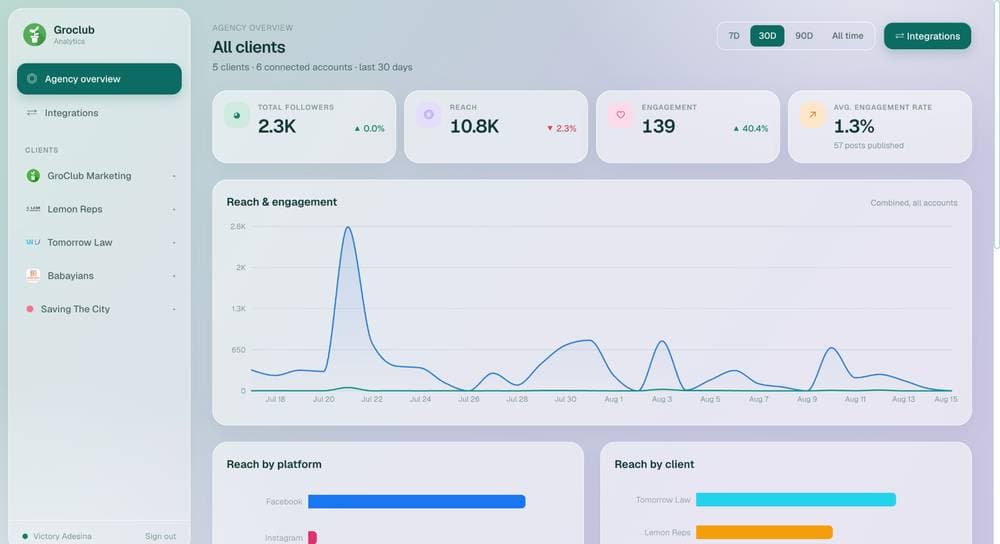Click the Facebook platform label
The height and width of the screenshot is (544, 1000).
[284, 502]
